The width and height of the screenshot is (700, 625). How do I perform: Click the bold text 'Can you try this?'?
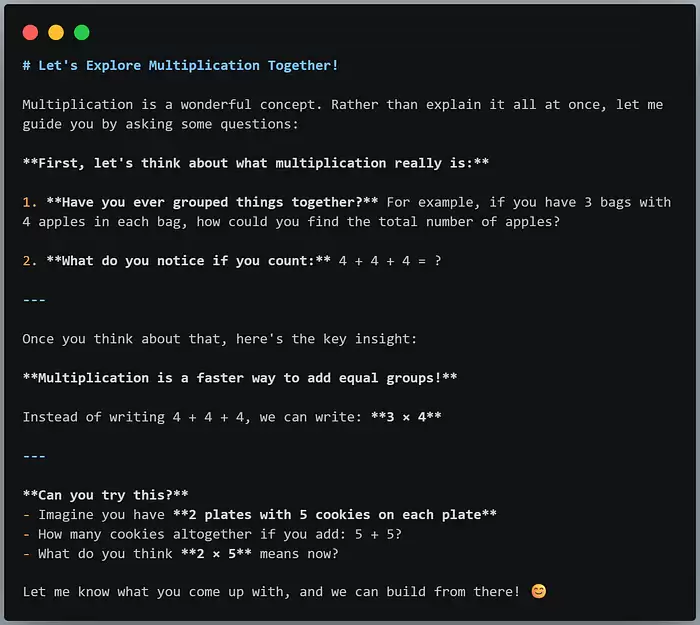(105, 495)
